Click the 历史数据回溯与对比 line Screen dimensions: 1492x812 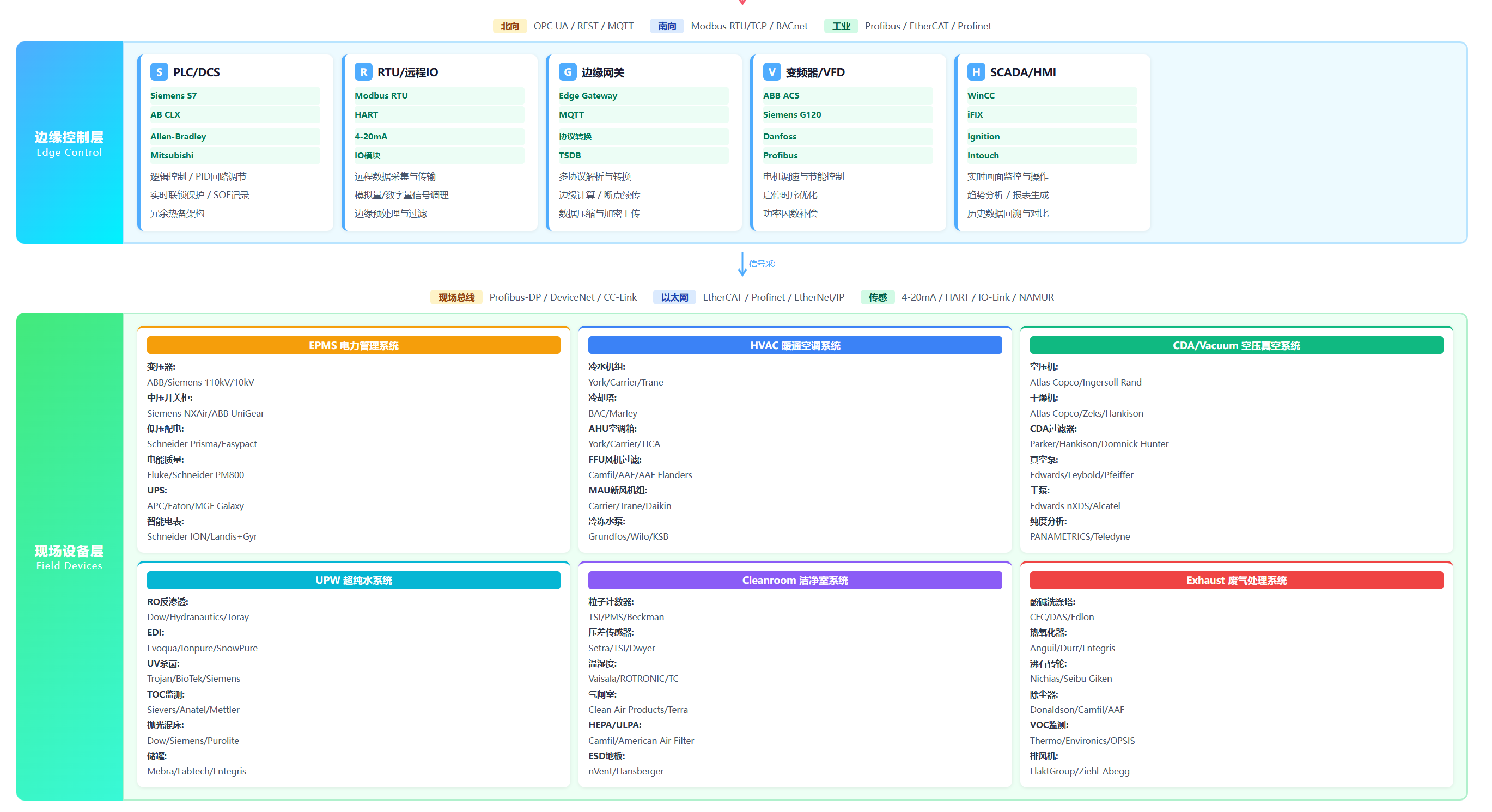point(1008,213)
